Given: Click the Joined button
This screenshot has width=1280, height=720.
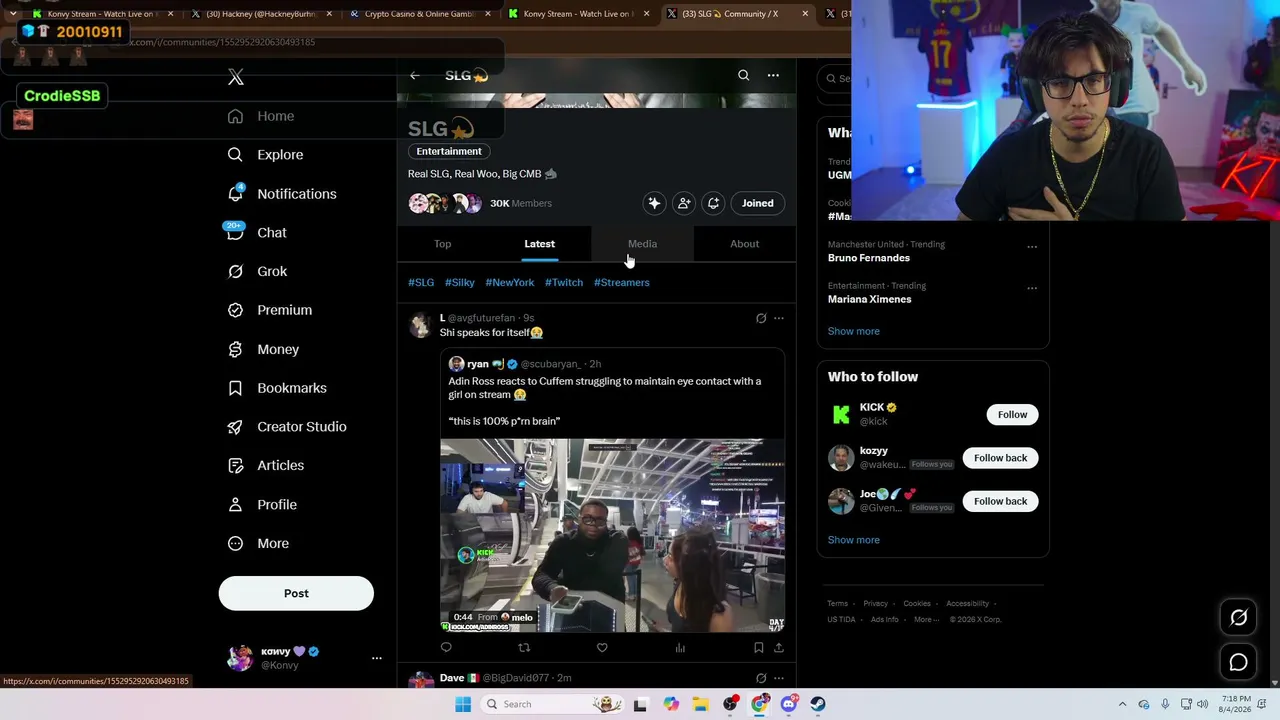Looking at the screenshot, I should (757, 203).
